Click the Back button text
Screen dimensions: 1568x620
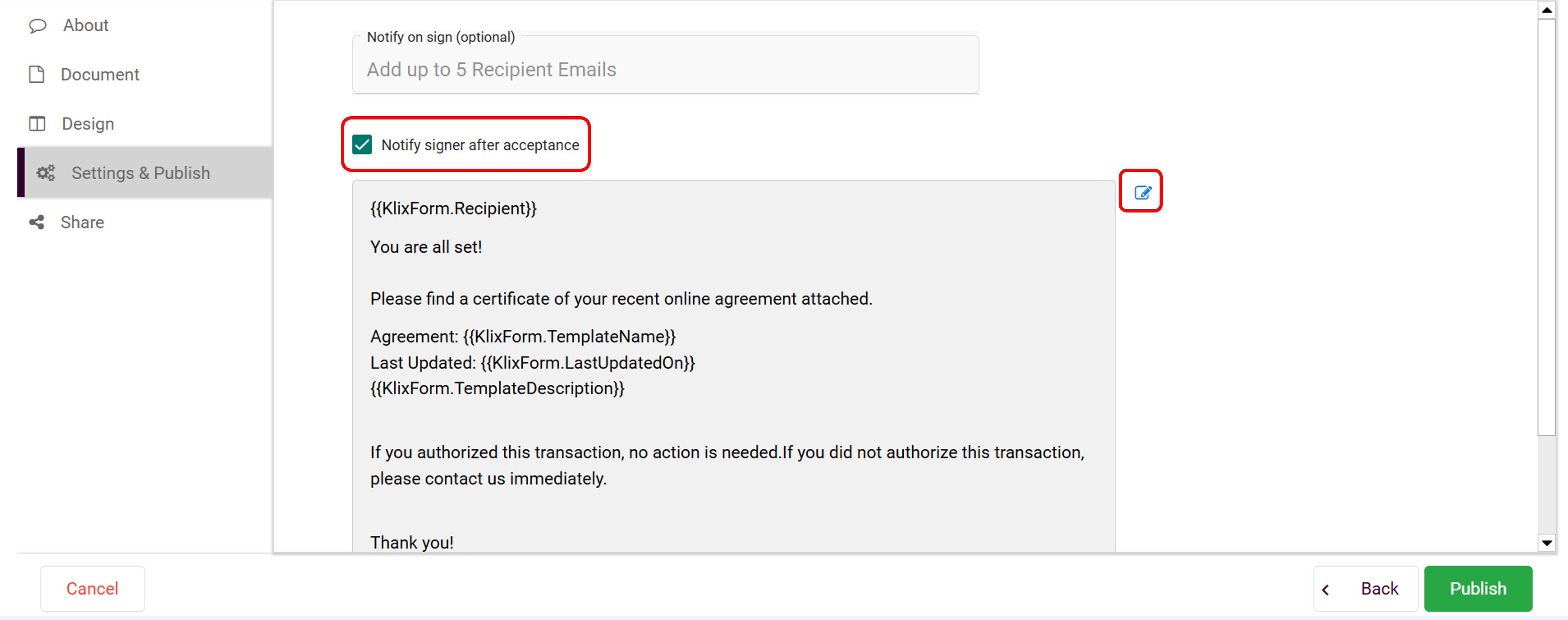(x=1379, y=588)
